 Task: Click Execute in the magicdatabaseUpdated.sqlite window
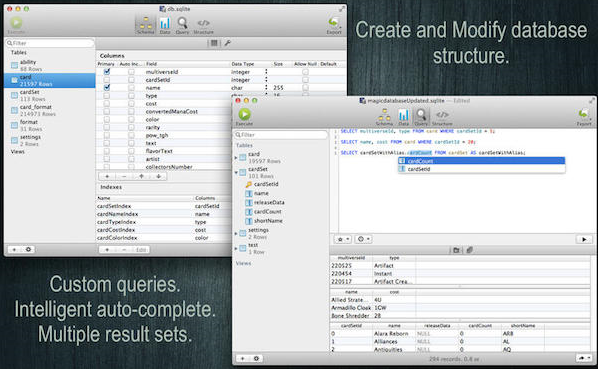click(244, 117)
